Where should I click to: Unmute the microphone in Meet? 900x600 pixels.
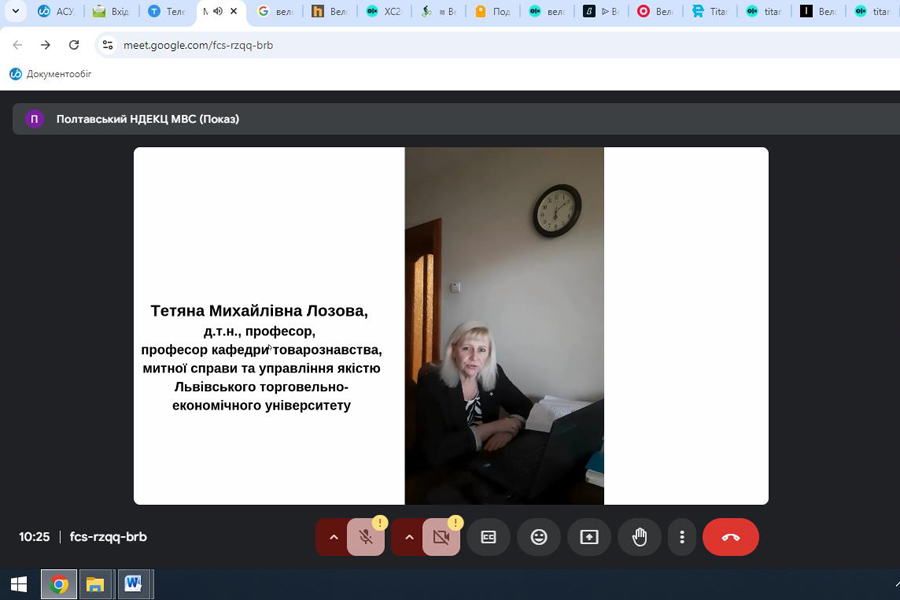point(366,538)
